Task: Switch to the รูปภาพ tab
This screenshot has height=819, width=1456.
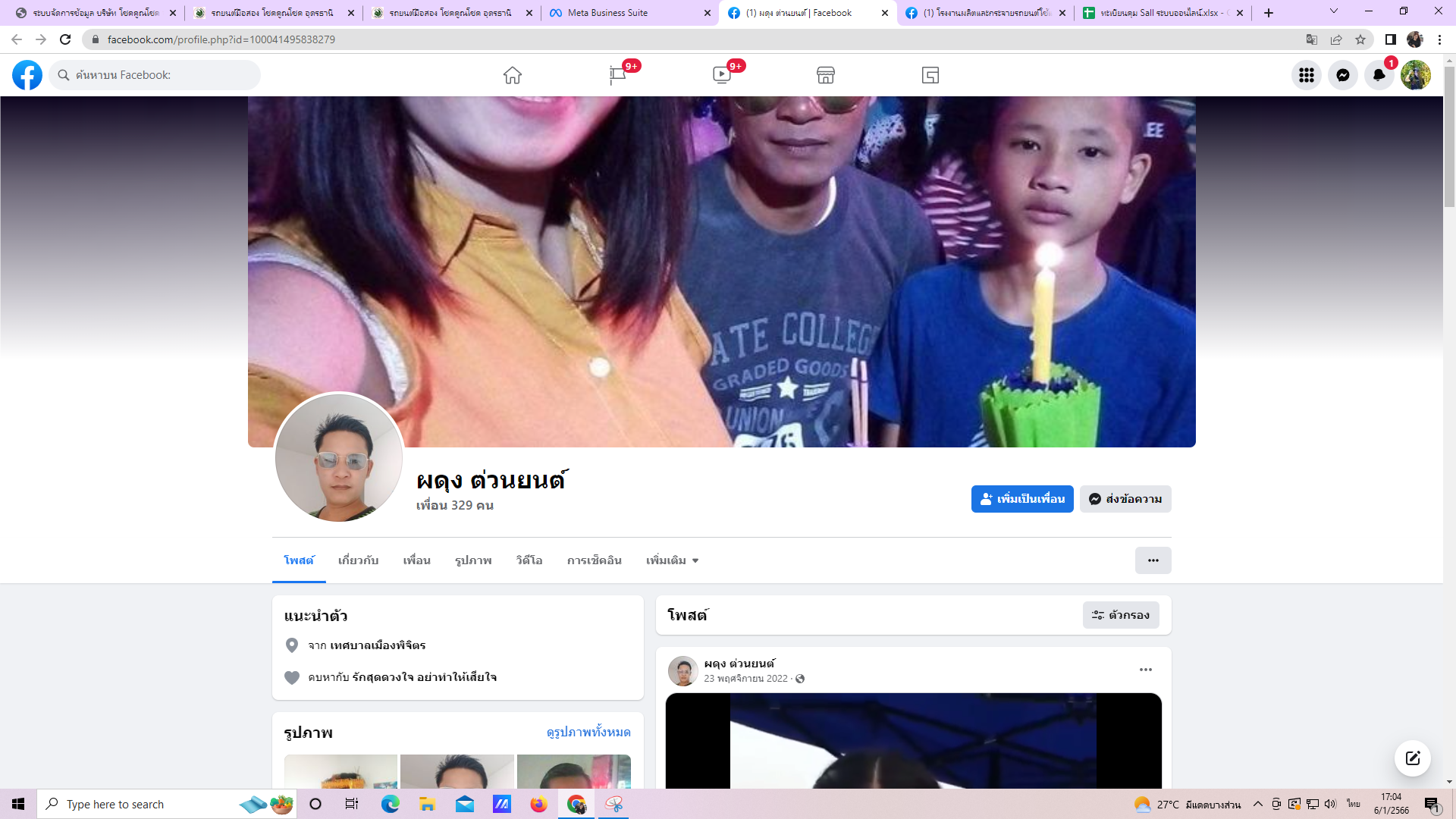Action: point(473,560)
